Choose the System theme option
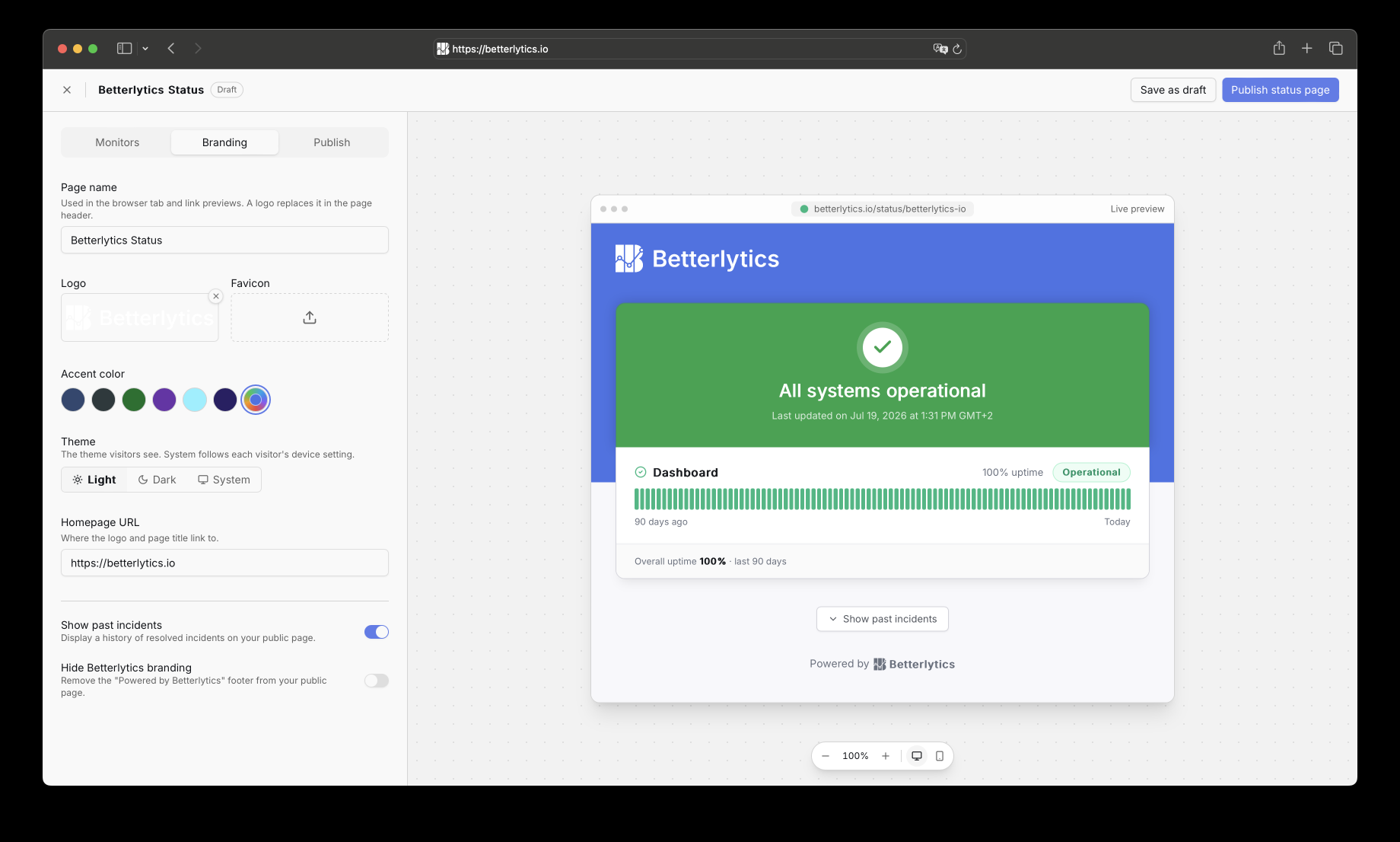Viewport: 1400px width, 842px height. point(224,480)
